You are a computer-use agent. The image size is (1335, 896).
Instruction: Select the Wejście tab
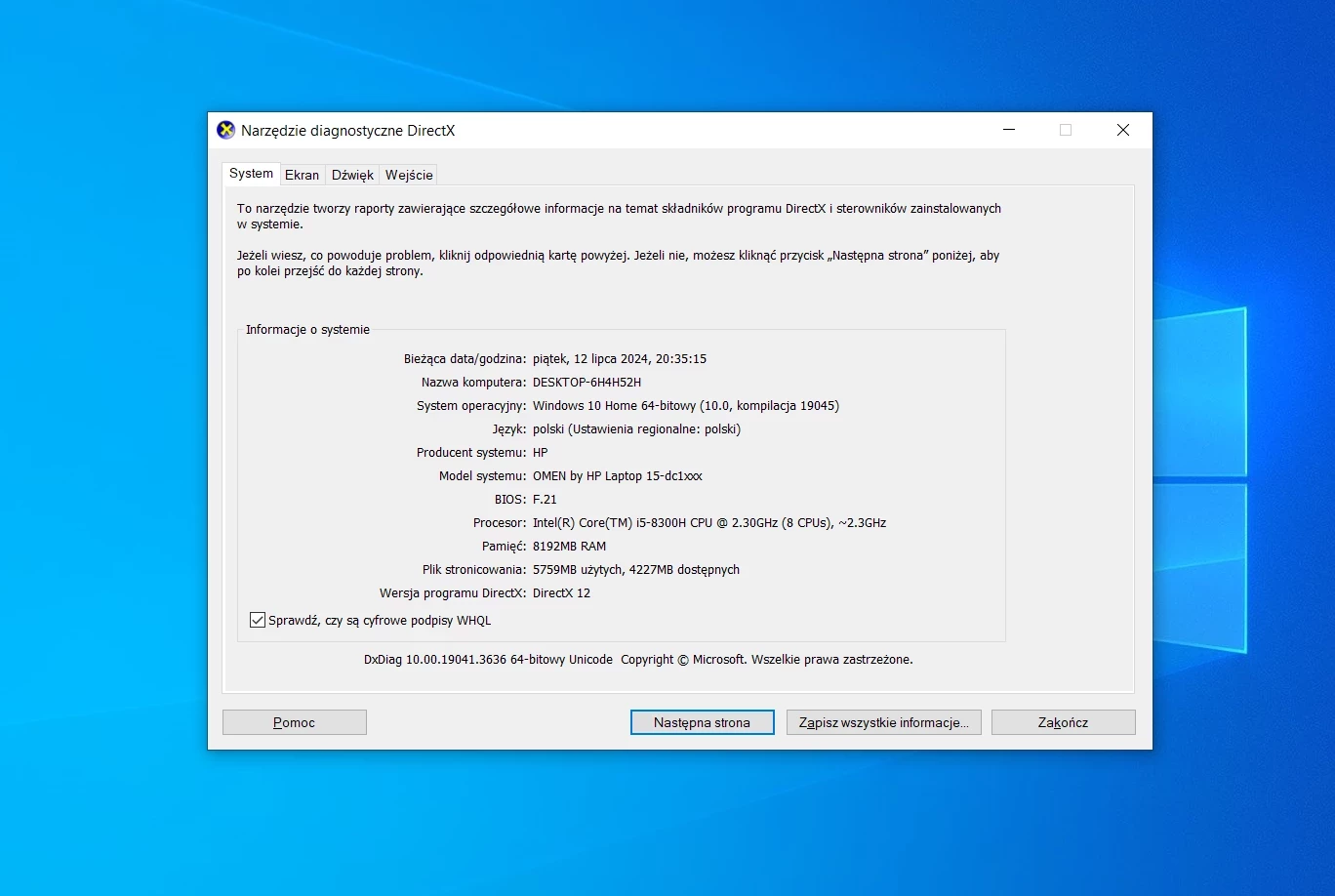(409, 175)
